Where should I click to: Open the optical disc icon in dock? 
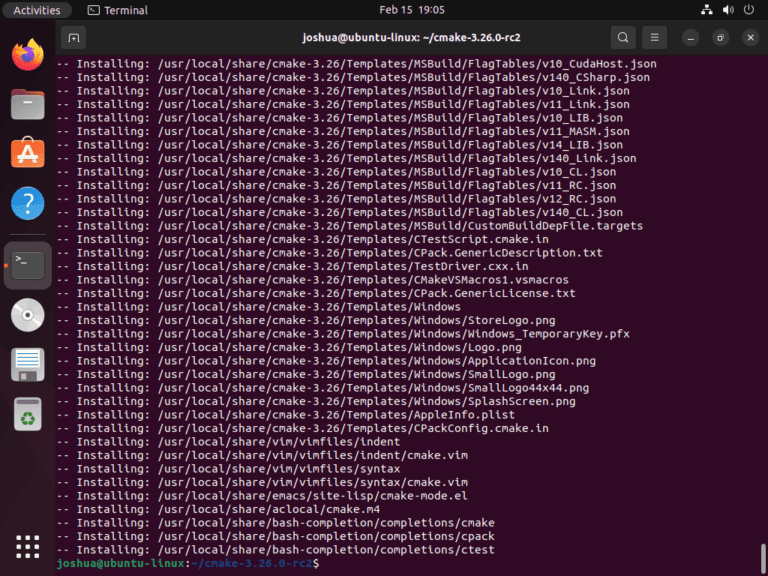point(27,314)
